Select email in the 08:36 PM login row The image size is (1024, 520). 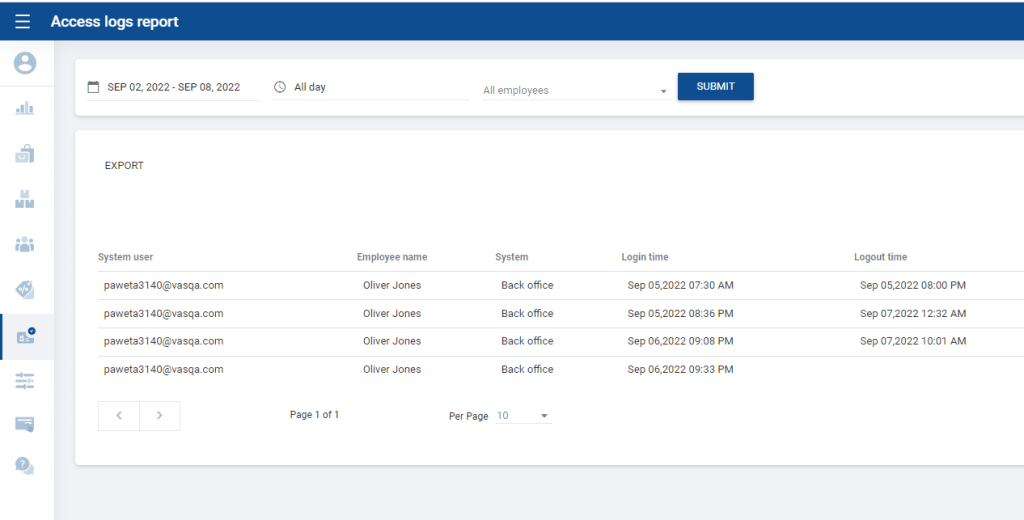point(163,314)
